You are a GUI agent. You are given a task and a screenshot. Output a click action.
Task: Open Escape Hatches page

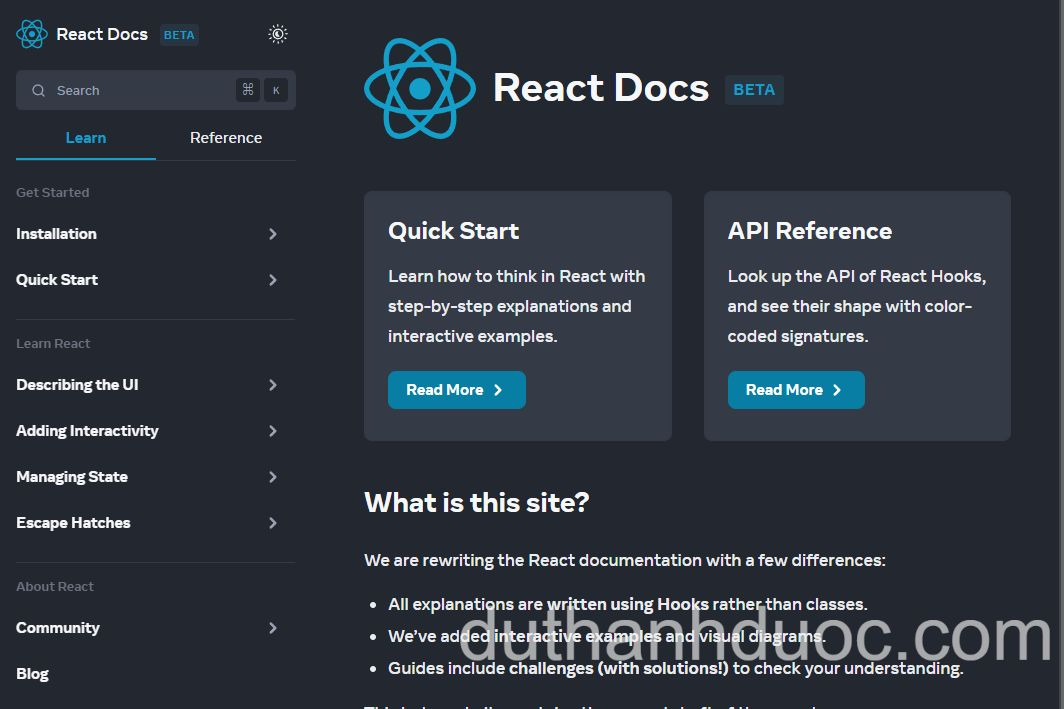tap(73, 523)
